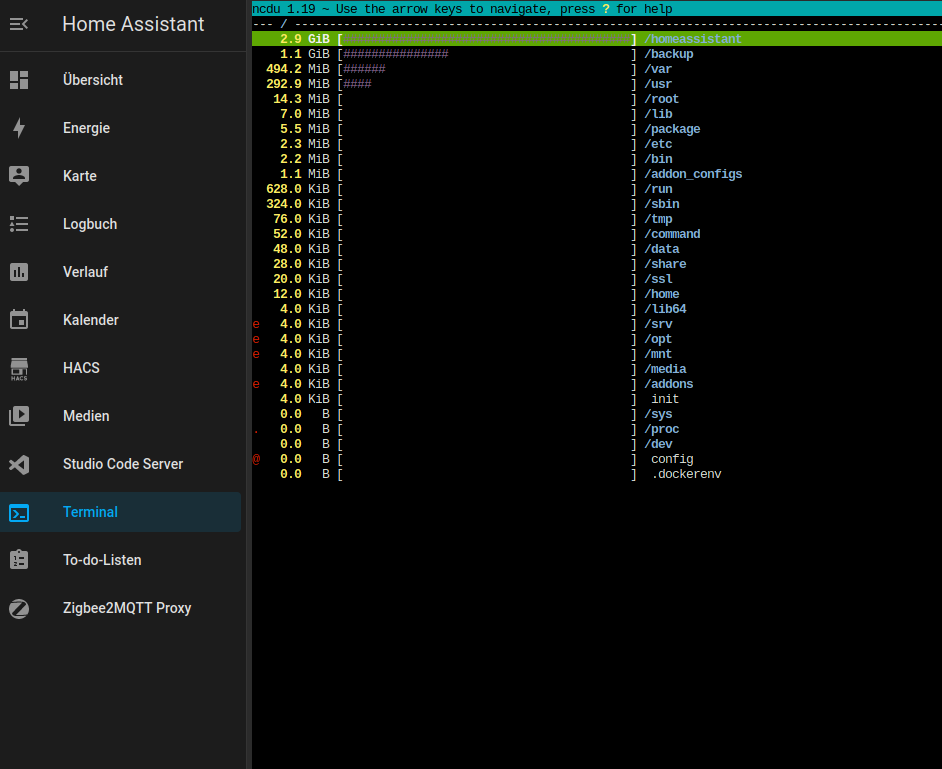Viewport: 942px width, 769px height.
Task: Click the Energie lightning bolt icon
Action: (19, 128)
